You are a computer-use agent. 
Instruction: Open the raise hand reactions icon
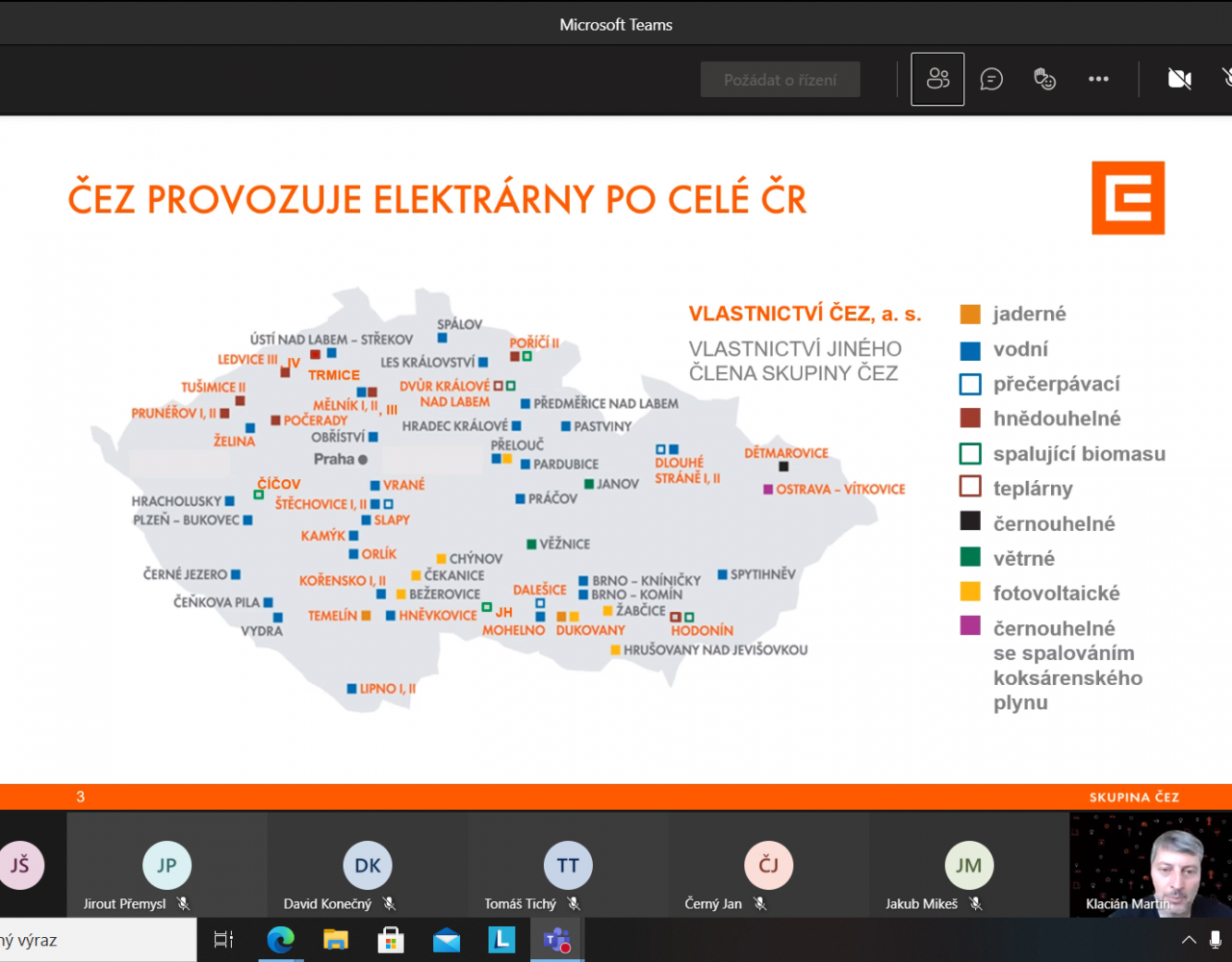pos(1044,79)
